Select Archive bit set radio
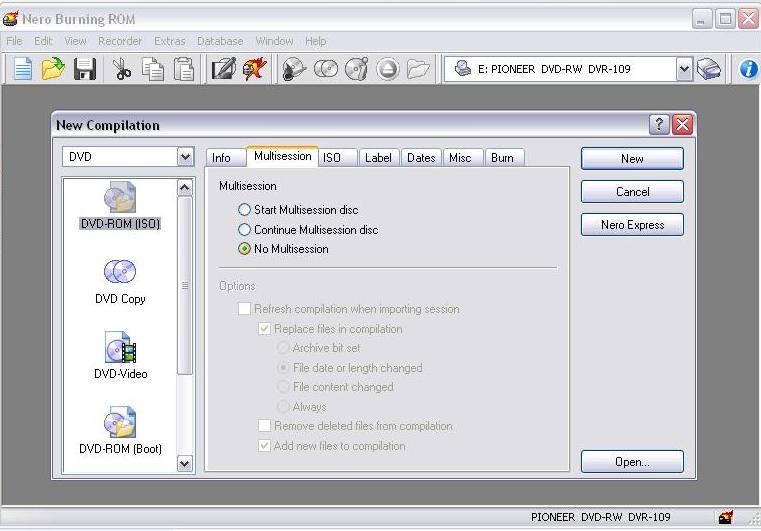 coord(318,348)
